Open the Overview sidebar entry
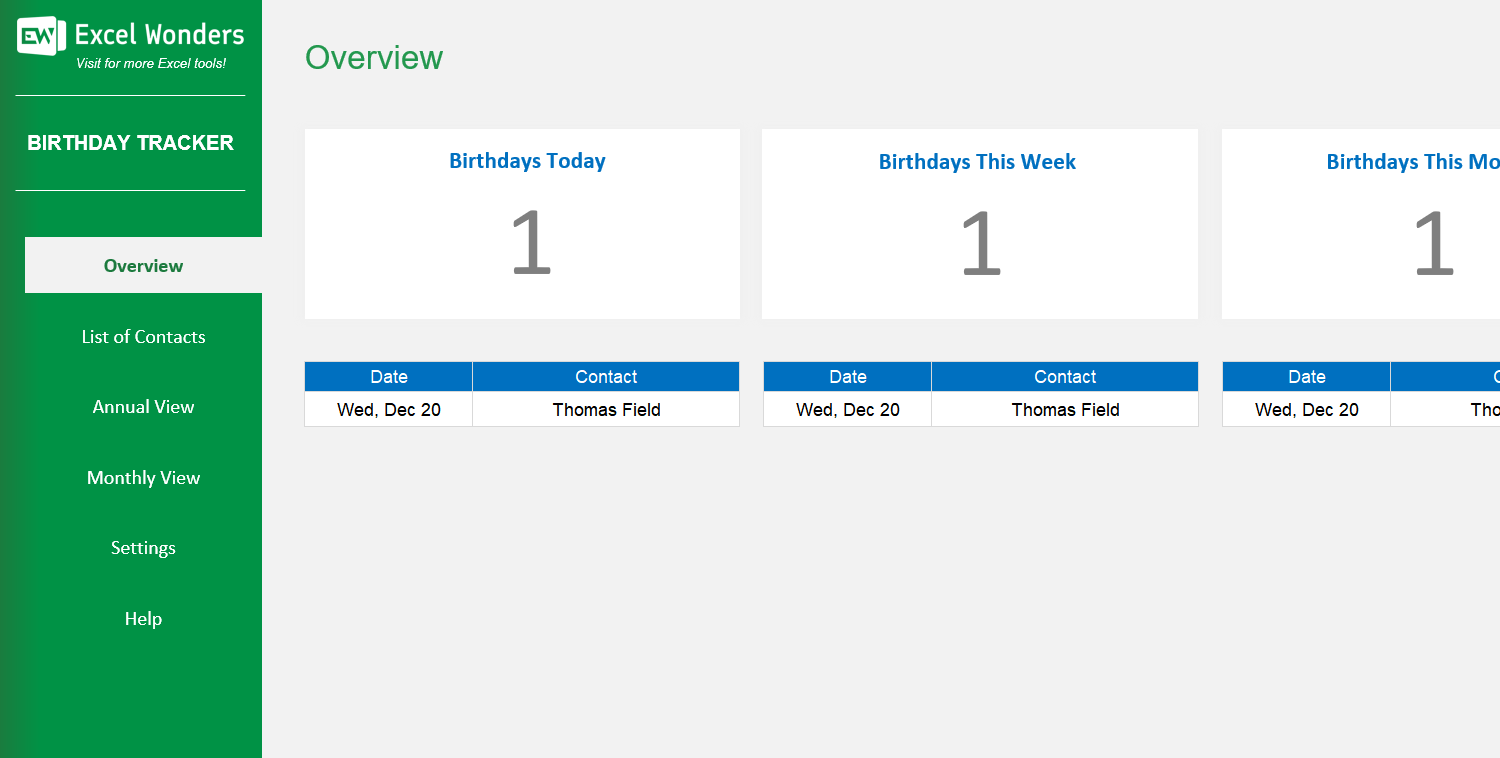The width and height of the screenshot is (1500, 758). click(x=143, y=265)
